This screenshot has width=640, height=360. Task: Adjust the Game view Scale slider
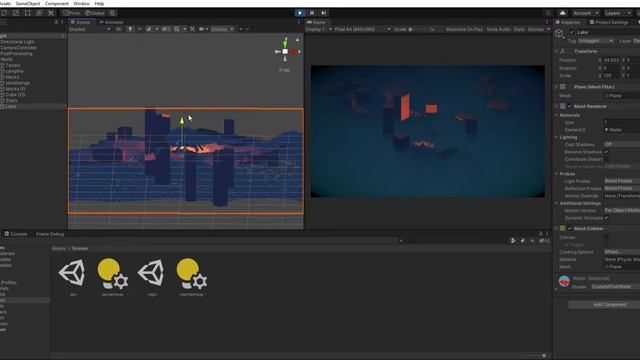click(x=417, y=29)
